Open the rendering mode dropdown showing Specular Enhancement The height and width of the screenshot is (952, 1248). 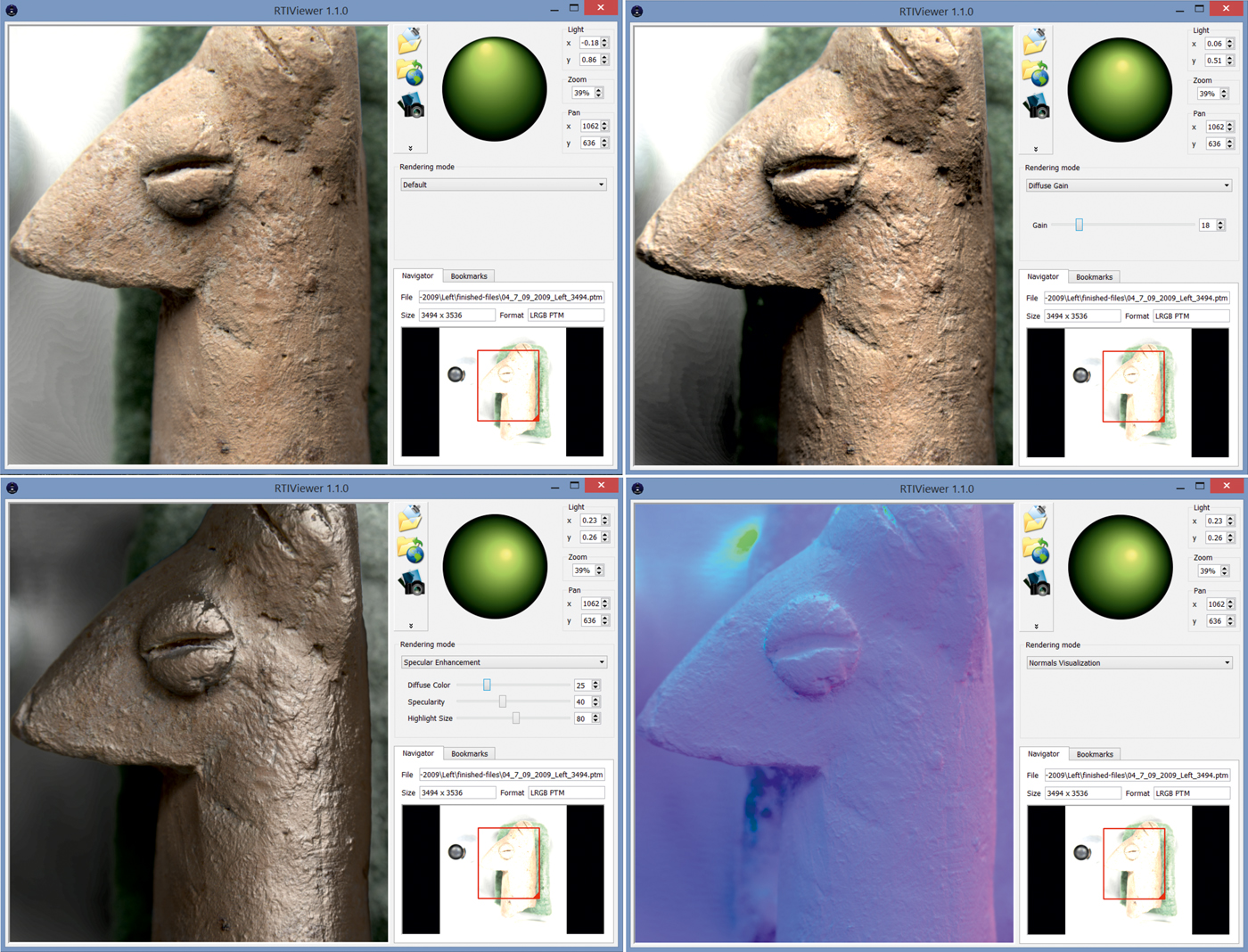click(x=503, y=662)
